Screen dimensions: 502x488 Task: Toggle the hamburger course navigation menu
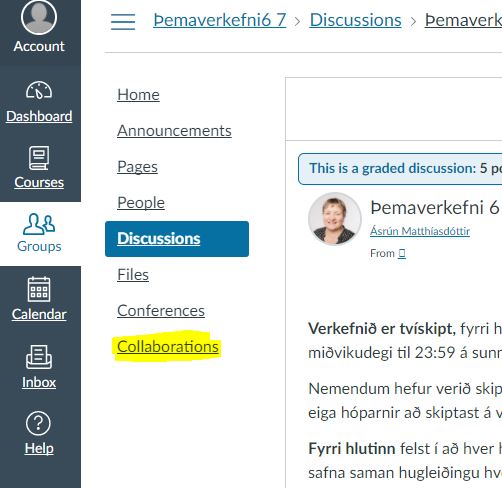coord(123,22)
